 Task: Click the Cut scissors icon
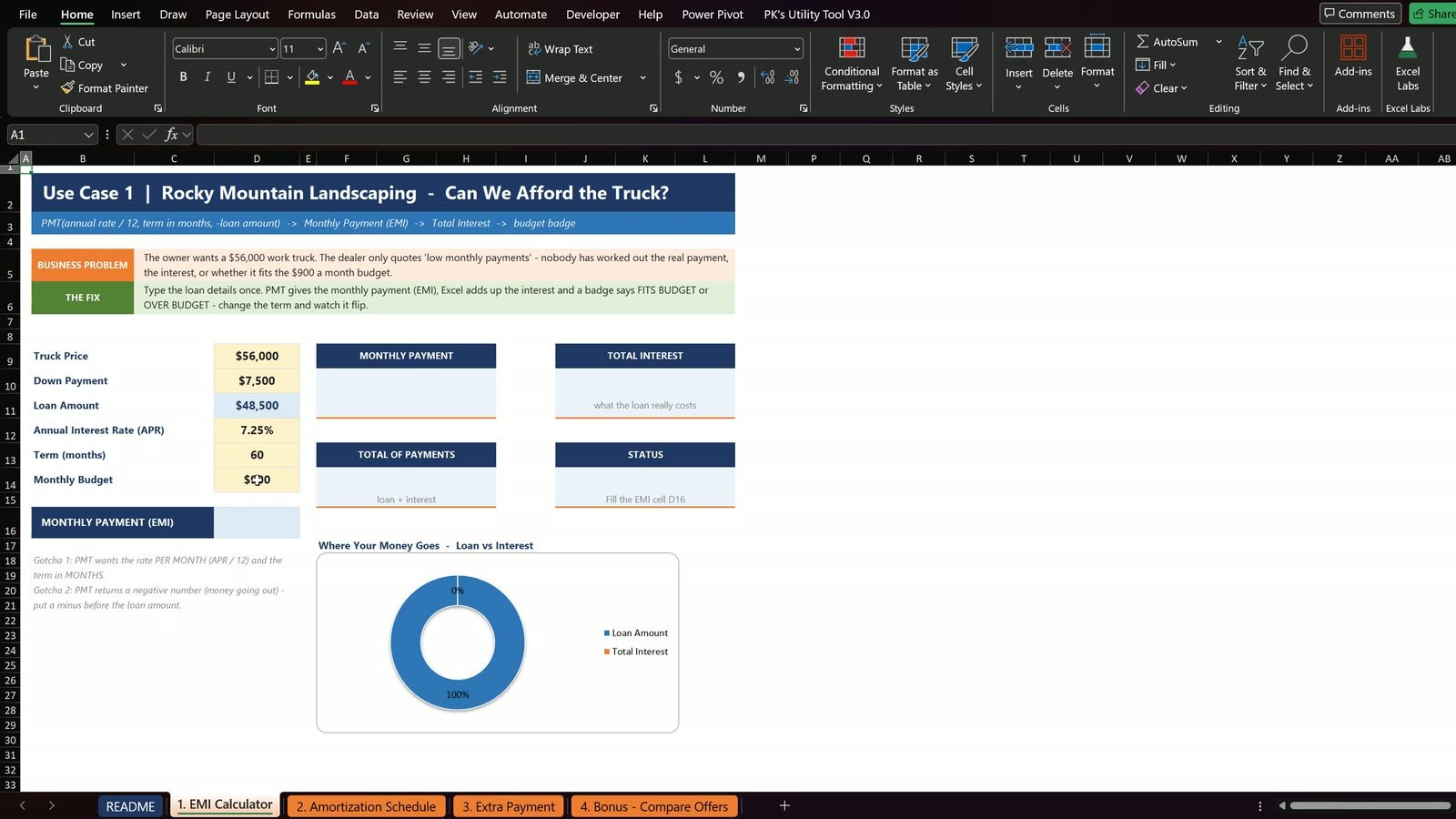point(67,42)
